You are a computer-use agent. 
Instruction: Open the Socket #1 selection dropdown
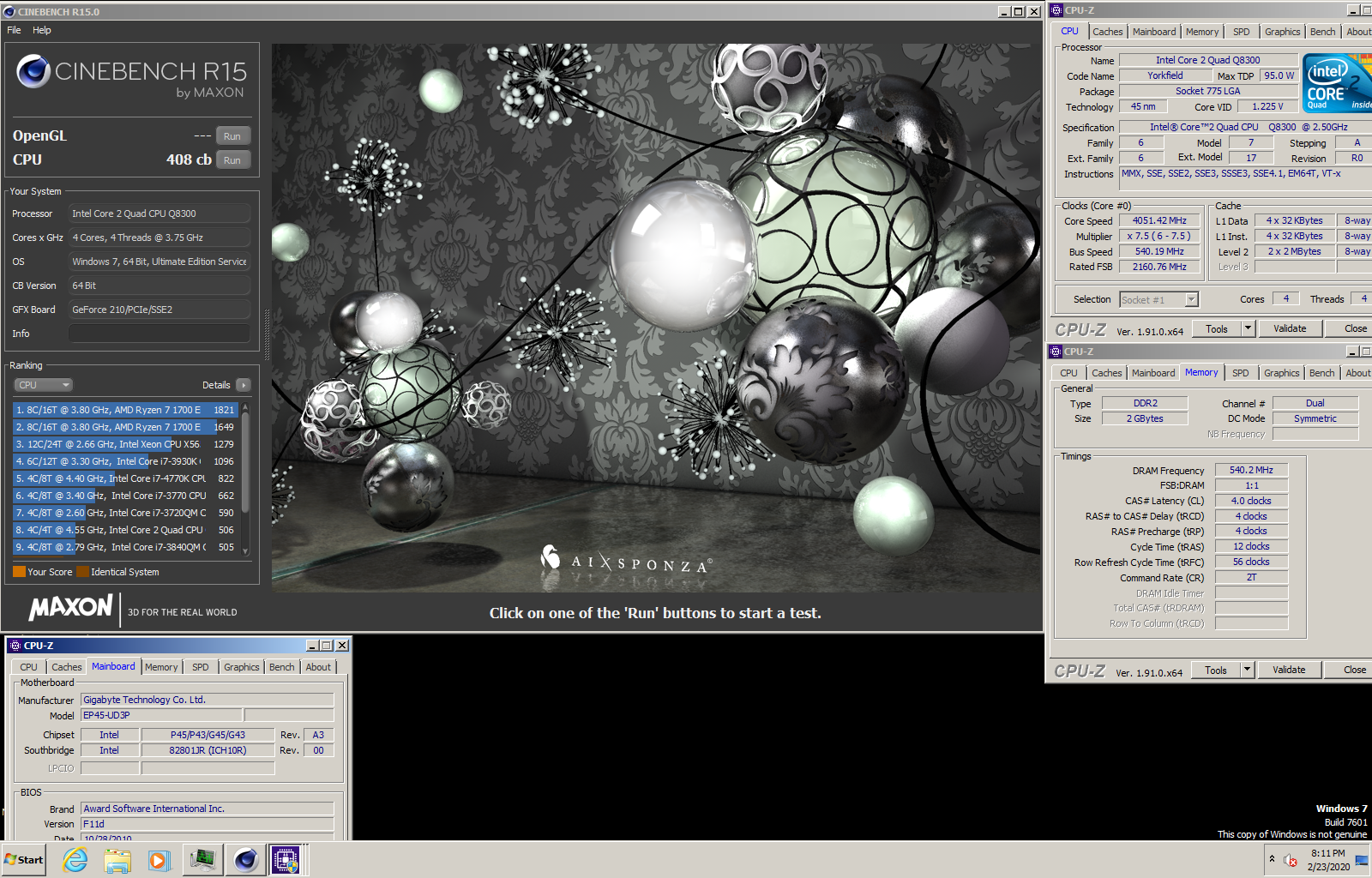[1158, 299]
